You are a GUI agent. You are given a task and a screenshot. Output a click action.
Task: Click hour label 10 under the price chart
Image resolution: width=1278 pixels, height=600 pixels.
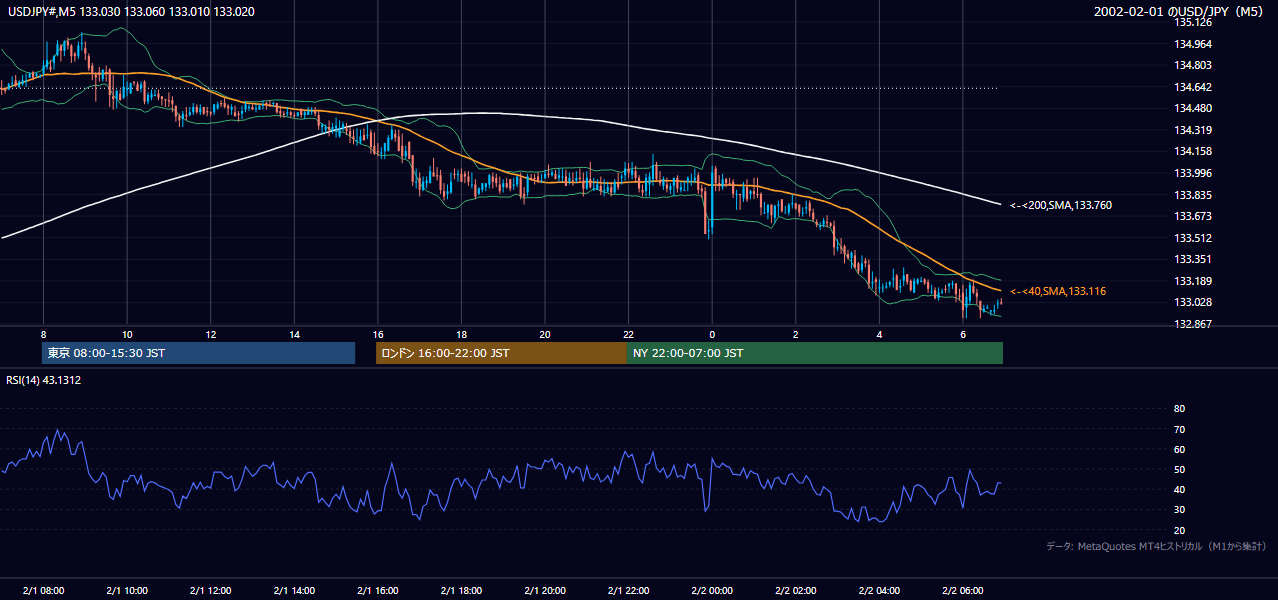[x=127, y=334]
